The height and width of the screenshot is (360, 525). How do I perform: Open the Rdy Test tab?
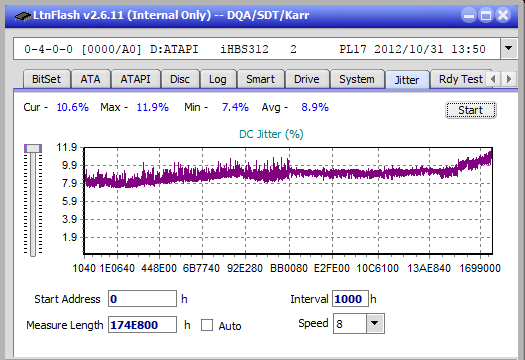click(x=460, y=79)
